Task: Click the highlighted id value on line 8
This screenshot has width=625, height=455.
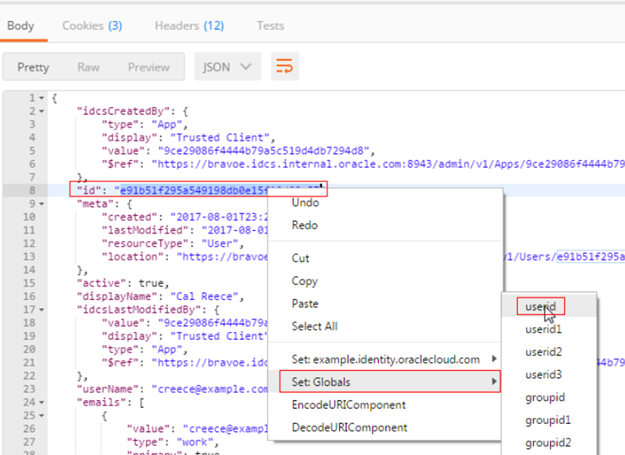Action: click(194, 190)
